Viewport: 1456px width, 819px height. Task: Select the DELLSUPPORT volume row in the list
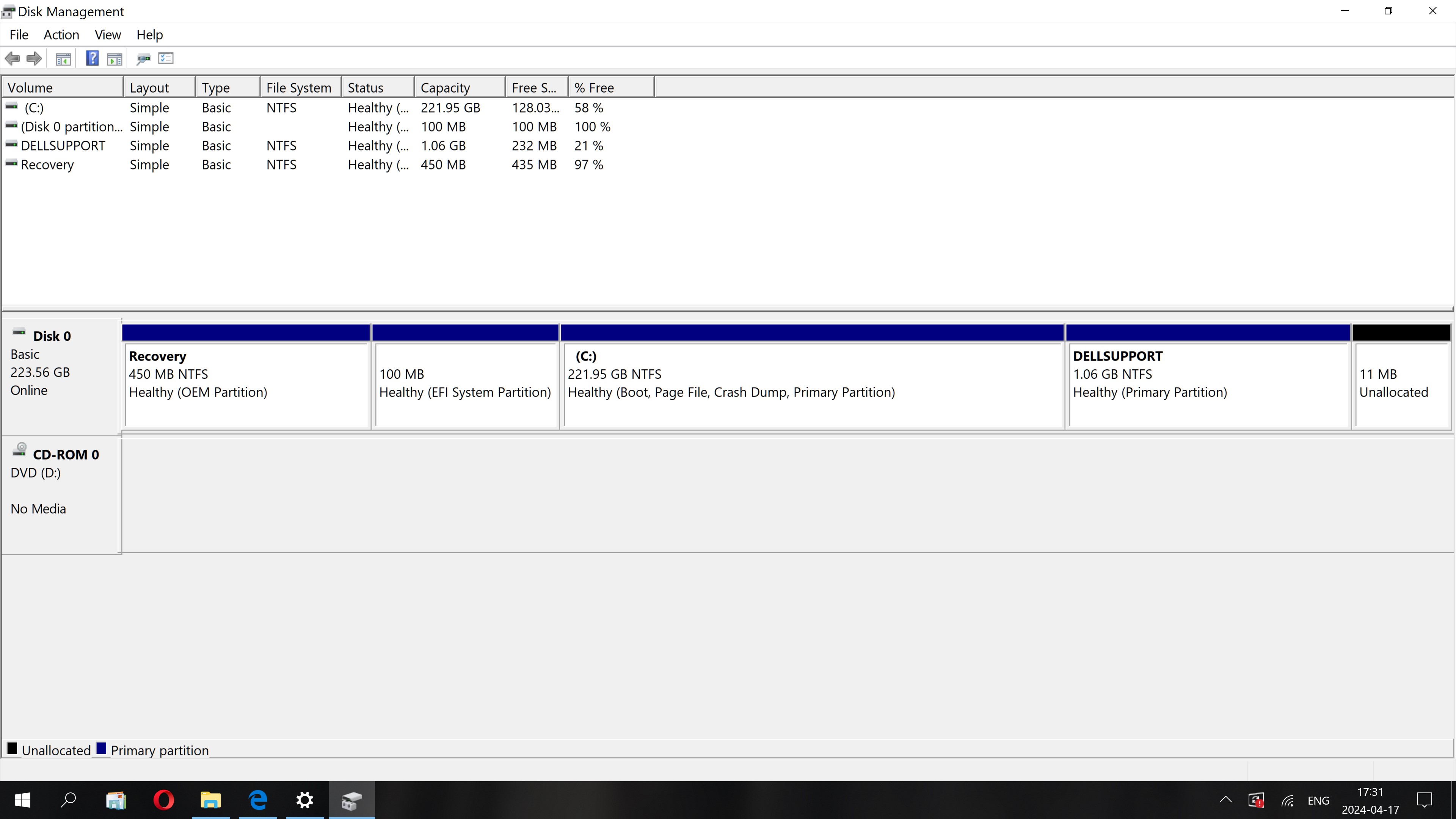point(63,146)
